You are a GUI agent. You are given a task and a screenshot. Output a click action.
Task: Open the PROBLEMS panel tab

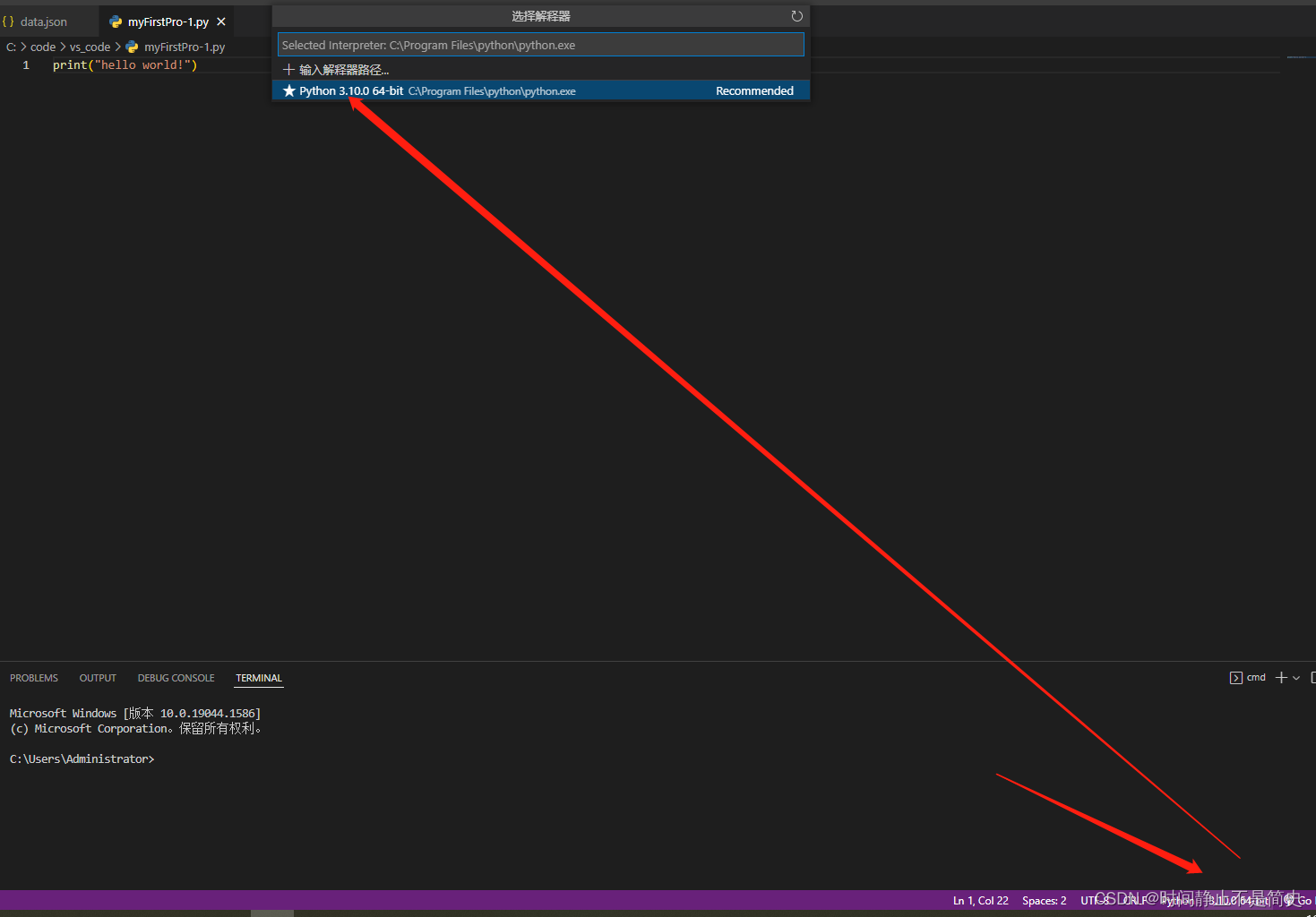tap(34, 678)
